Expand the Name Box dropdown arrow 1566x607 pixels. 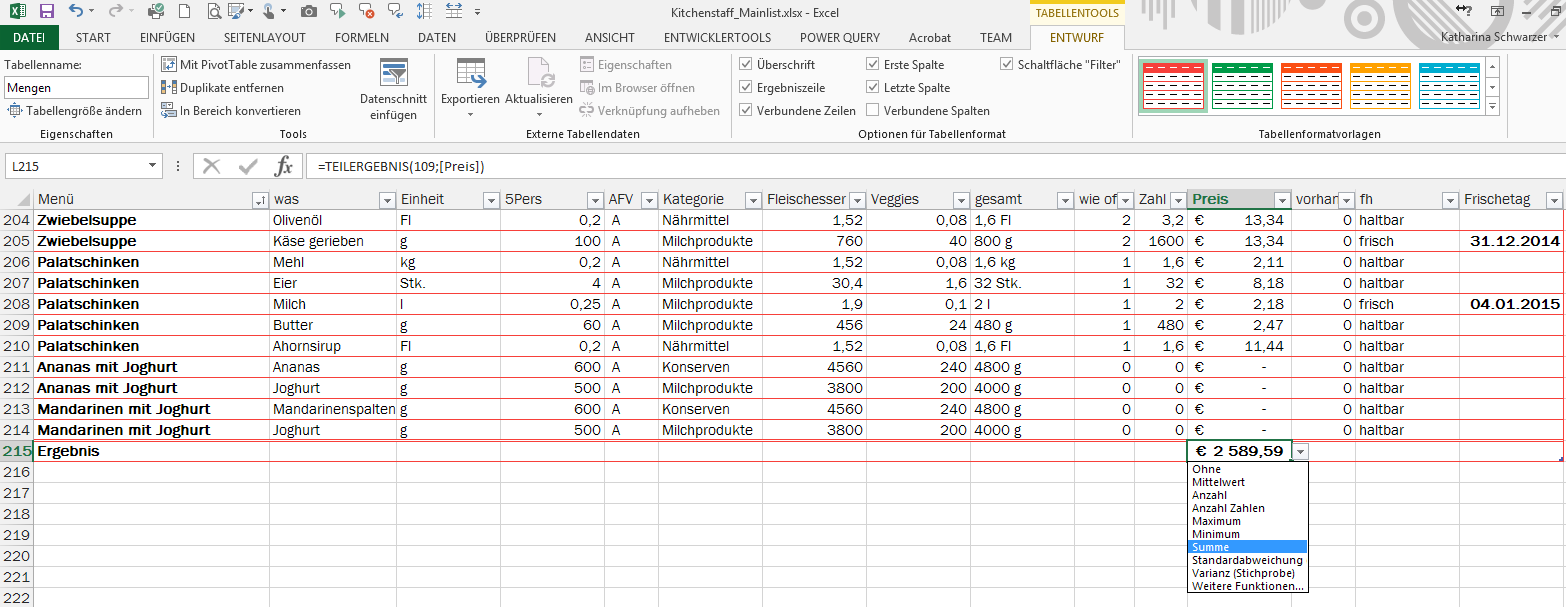pyautogui.click(x=152, y=166)
